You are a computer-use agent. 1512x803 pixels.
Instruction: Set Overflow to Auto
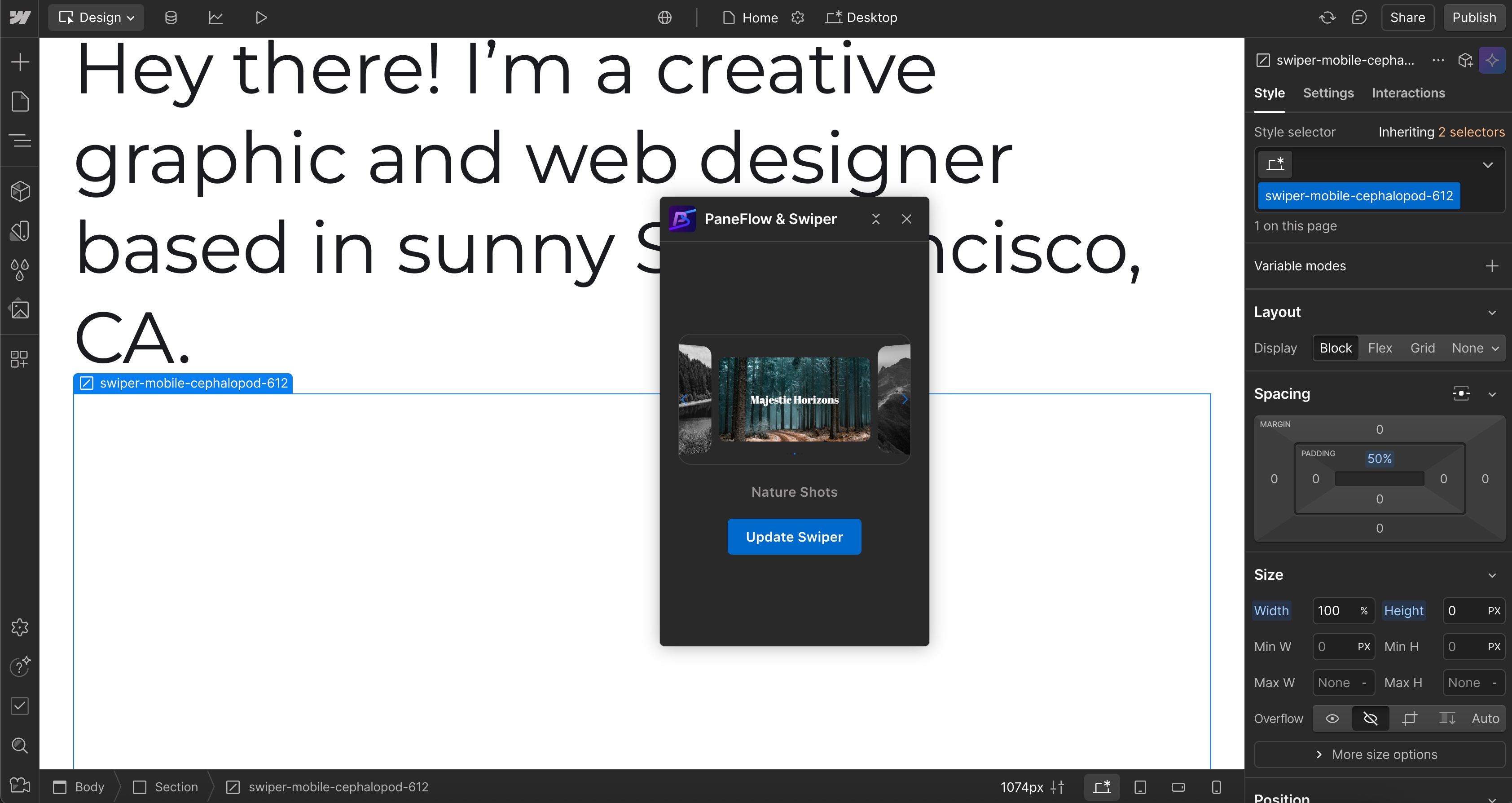pos(1485,719)
